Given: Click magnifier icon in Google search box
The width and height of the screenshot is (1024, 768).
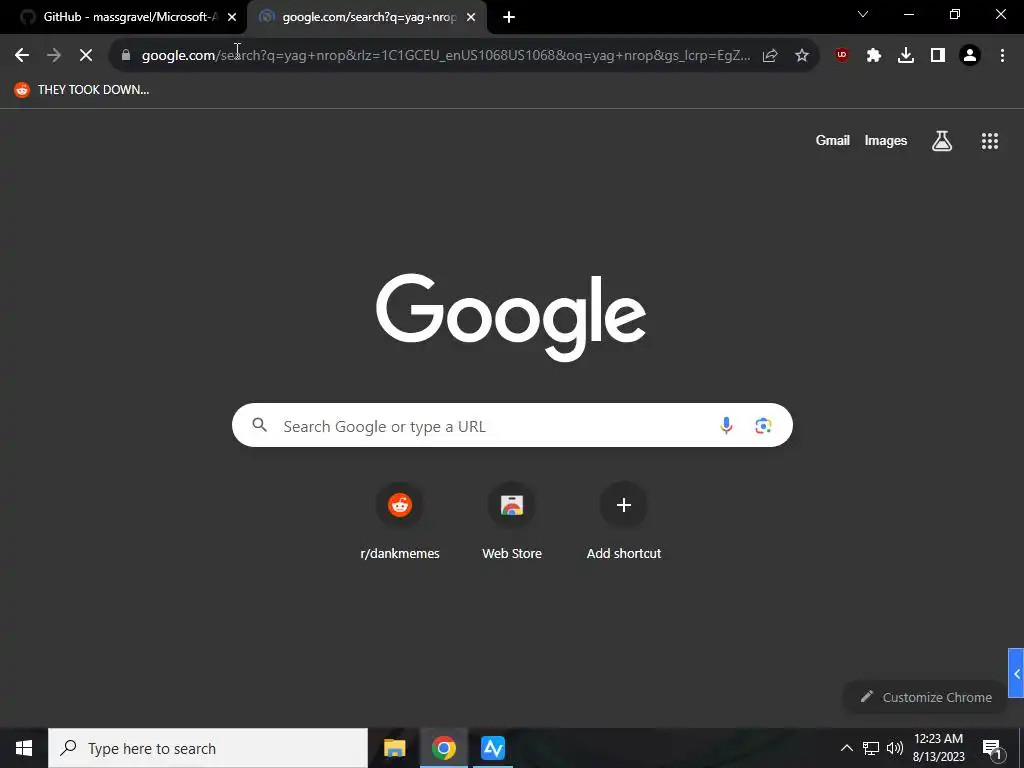Looking at the screenshot, I should tap(259, 425).
